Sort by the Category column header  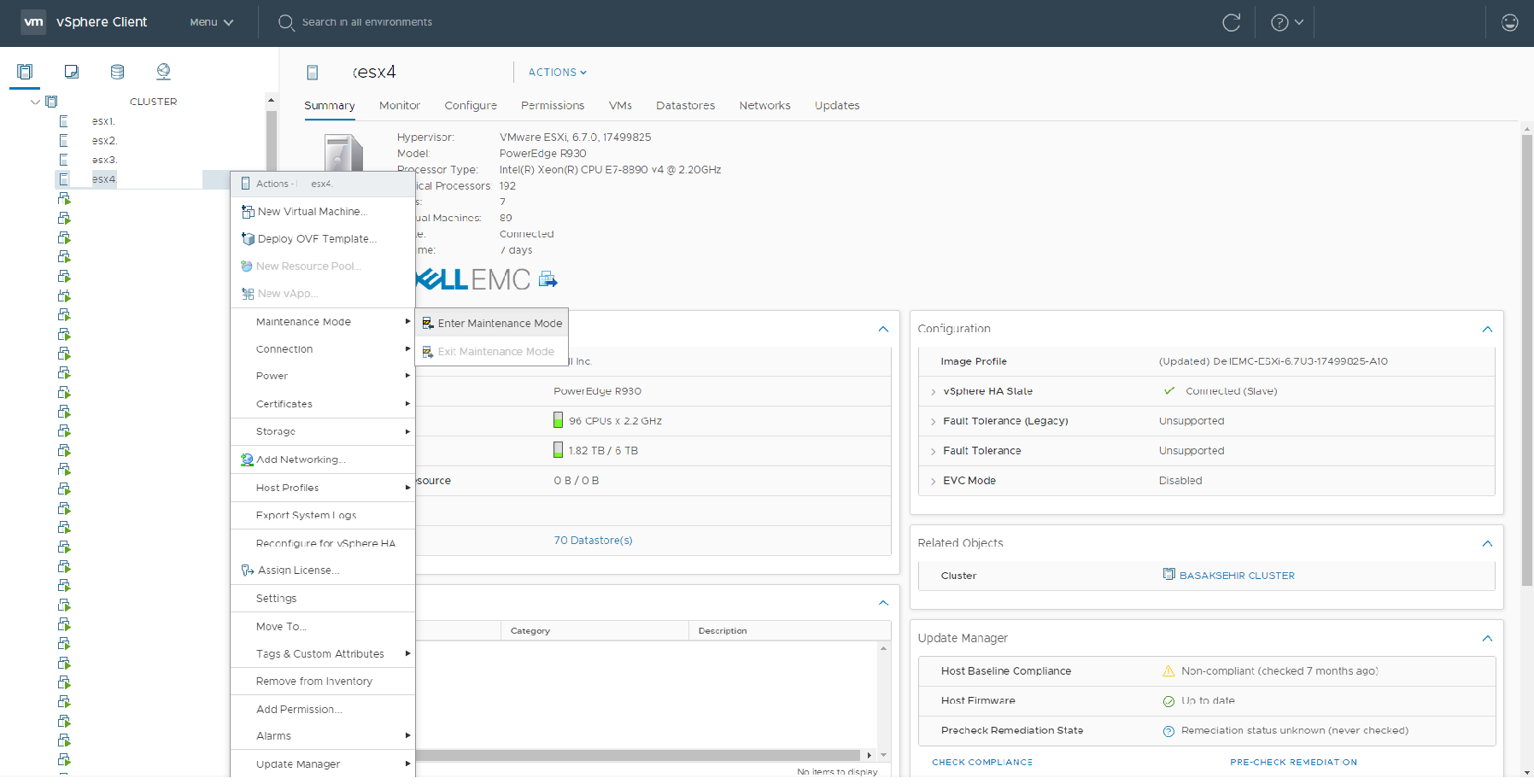click(594, 630)
